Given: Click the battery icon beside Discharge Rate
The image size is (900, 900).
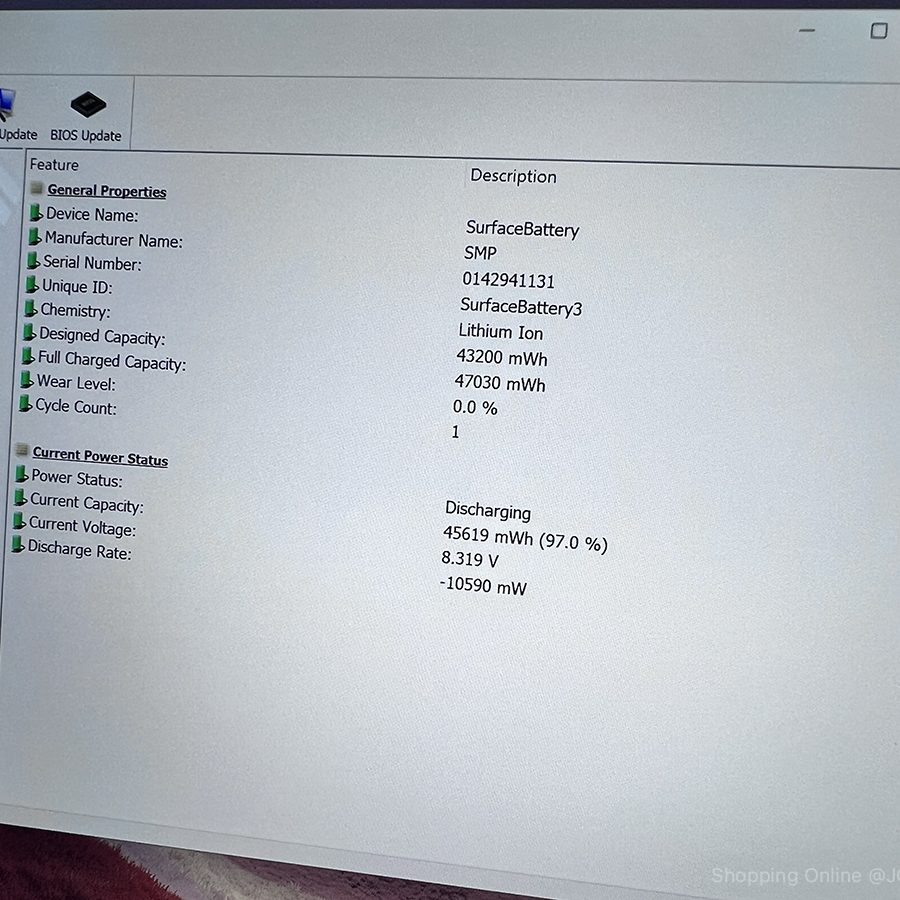Looking at the screenshot, I should (18, 545).
